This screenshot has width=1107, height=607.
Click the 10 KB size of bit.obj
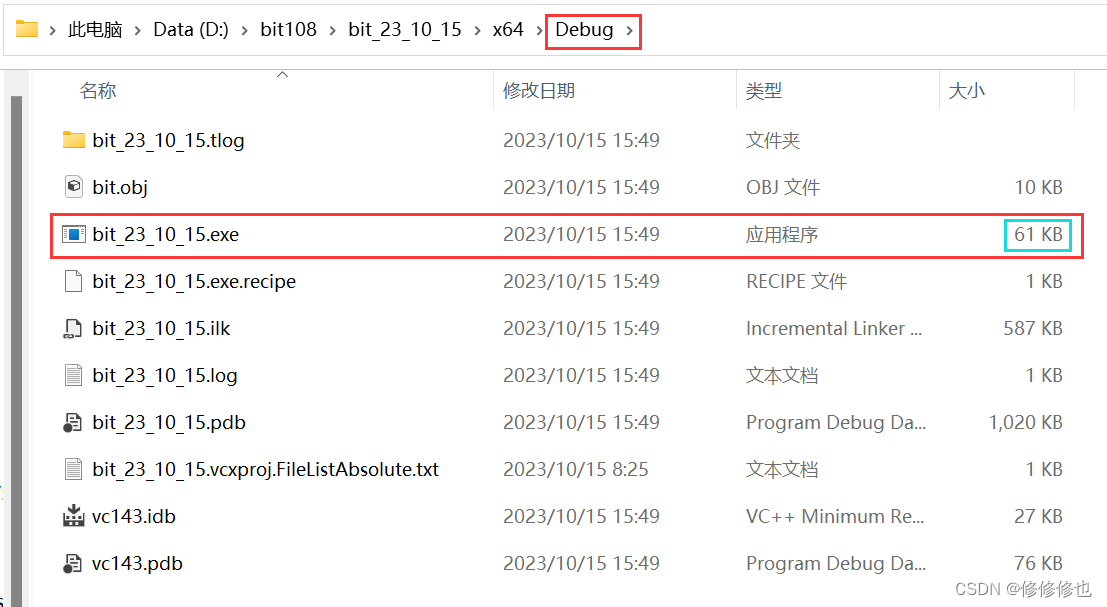pyautogui.click(x=1038, y=187)
